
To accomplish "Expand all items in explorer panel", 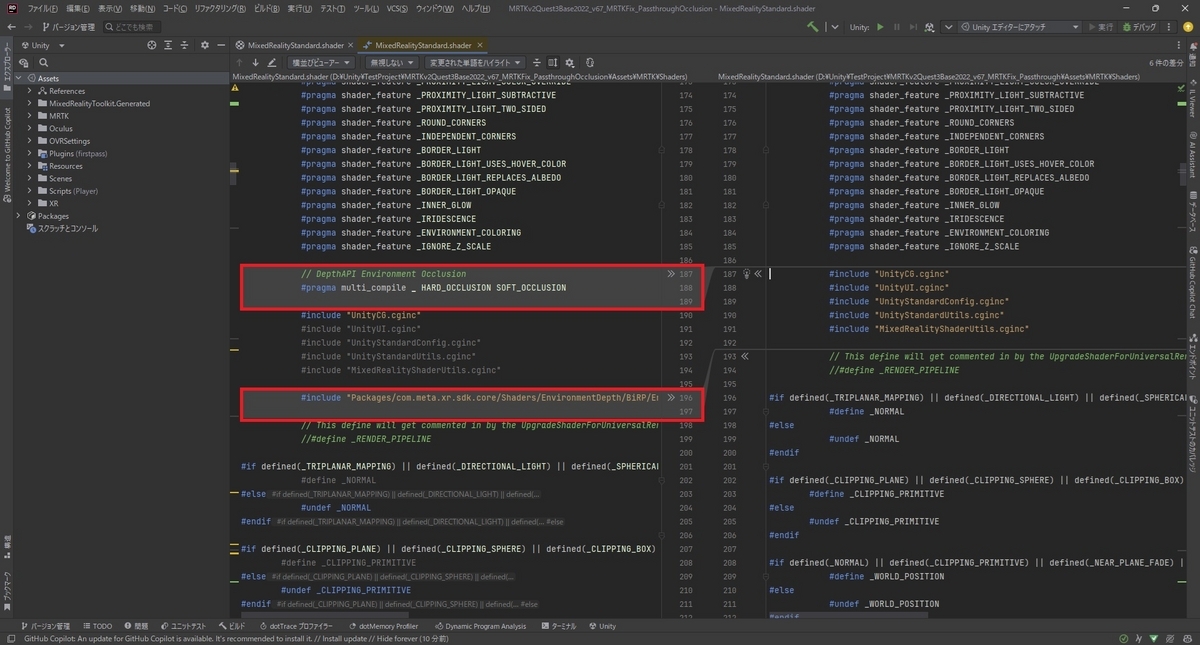I will (169, 45).
